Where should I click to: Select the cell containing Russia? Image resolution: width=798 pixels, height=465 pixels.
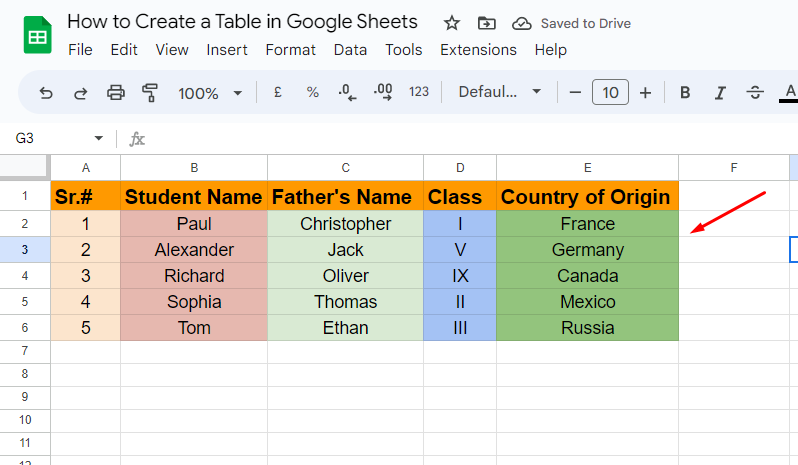(588, 328)
